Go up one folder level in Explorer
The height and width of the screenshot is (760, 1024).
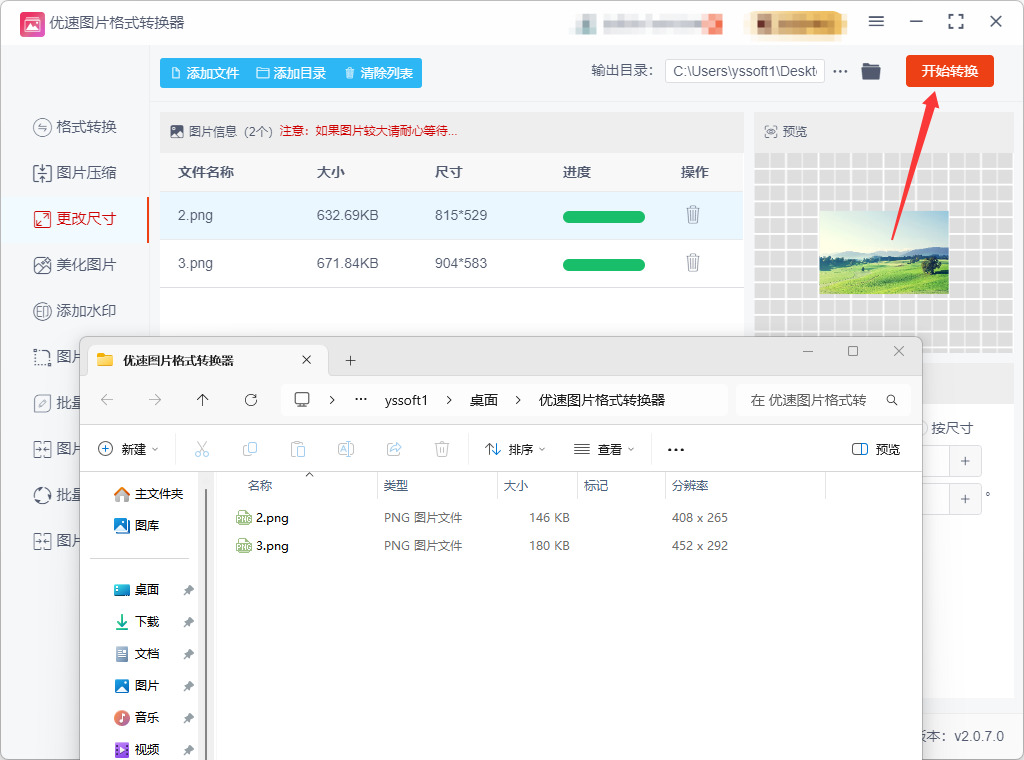click(x=202, y=400)
